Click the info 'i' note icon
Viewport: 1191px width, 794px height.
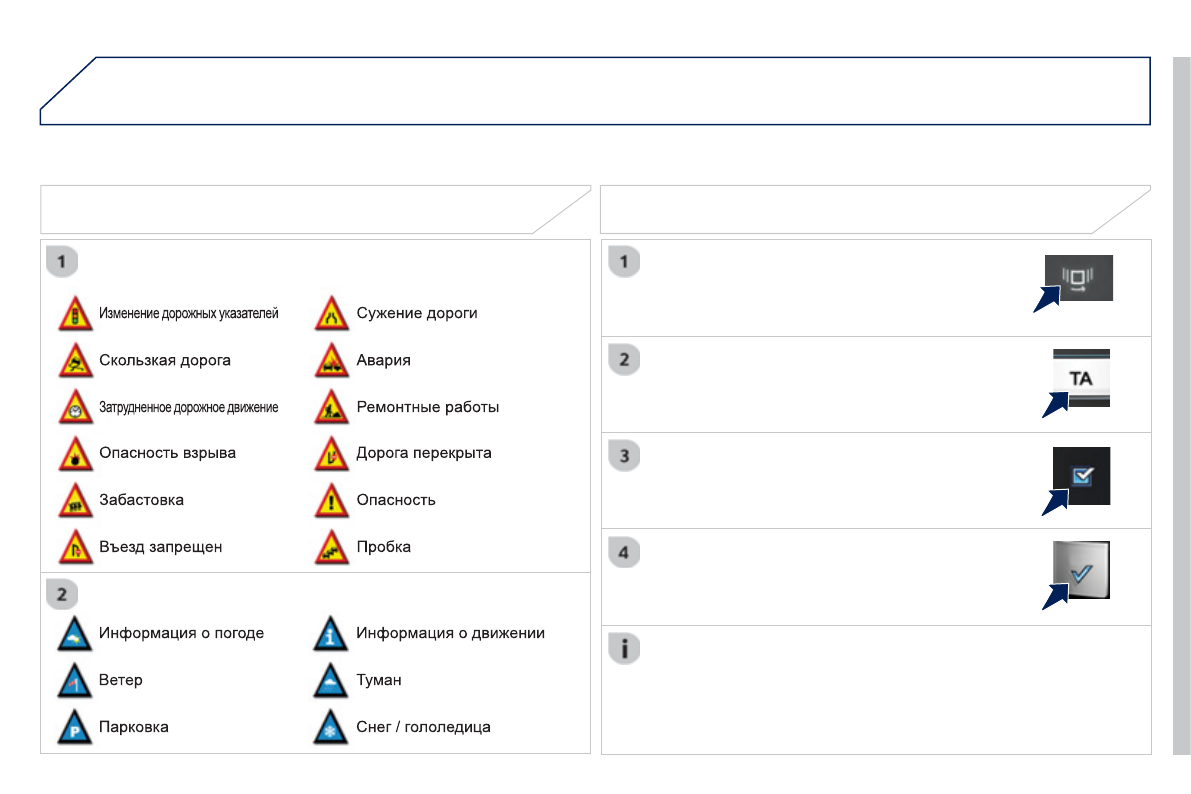point(624,649)
